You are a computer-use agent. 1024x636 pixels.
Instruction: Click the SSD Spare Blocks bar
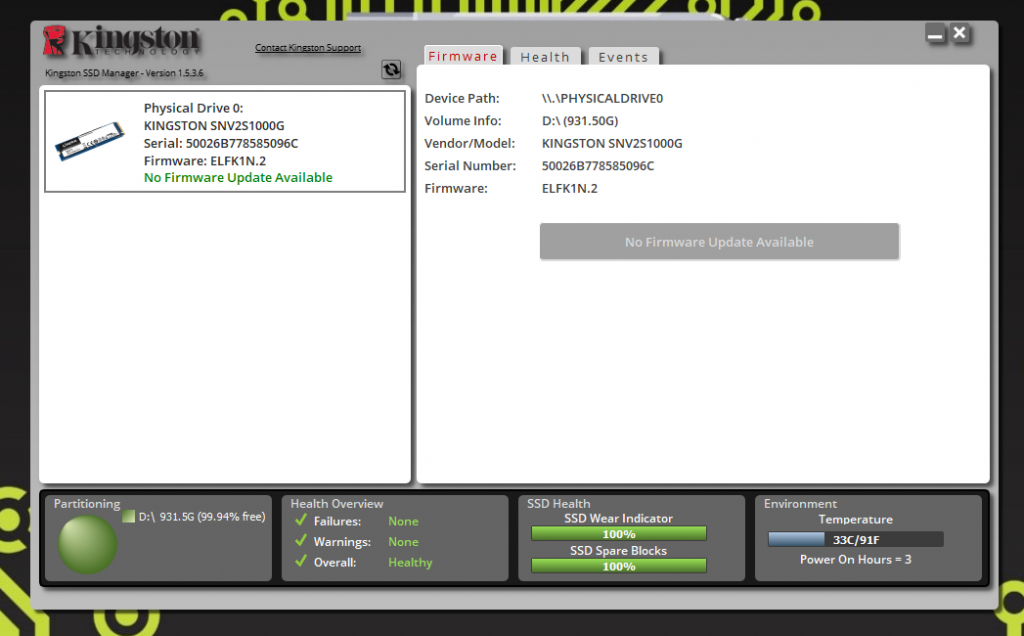point(618,565)
